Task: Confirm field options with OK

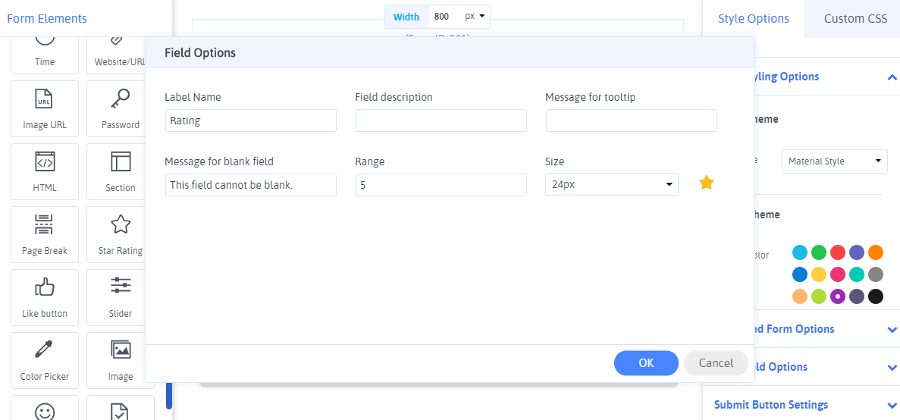Action: 646,363
